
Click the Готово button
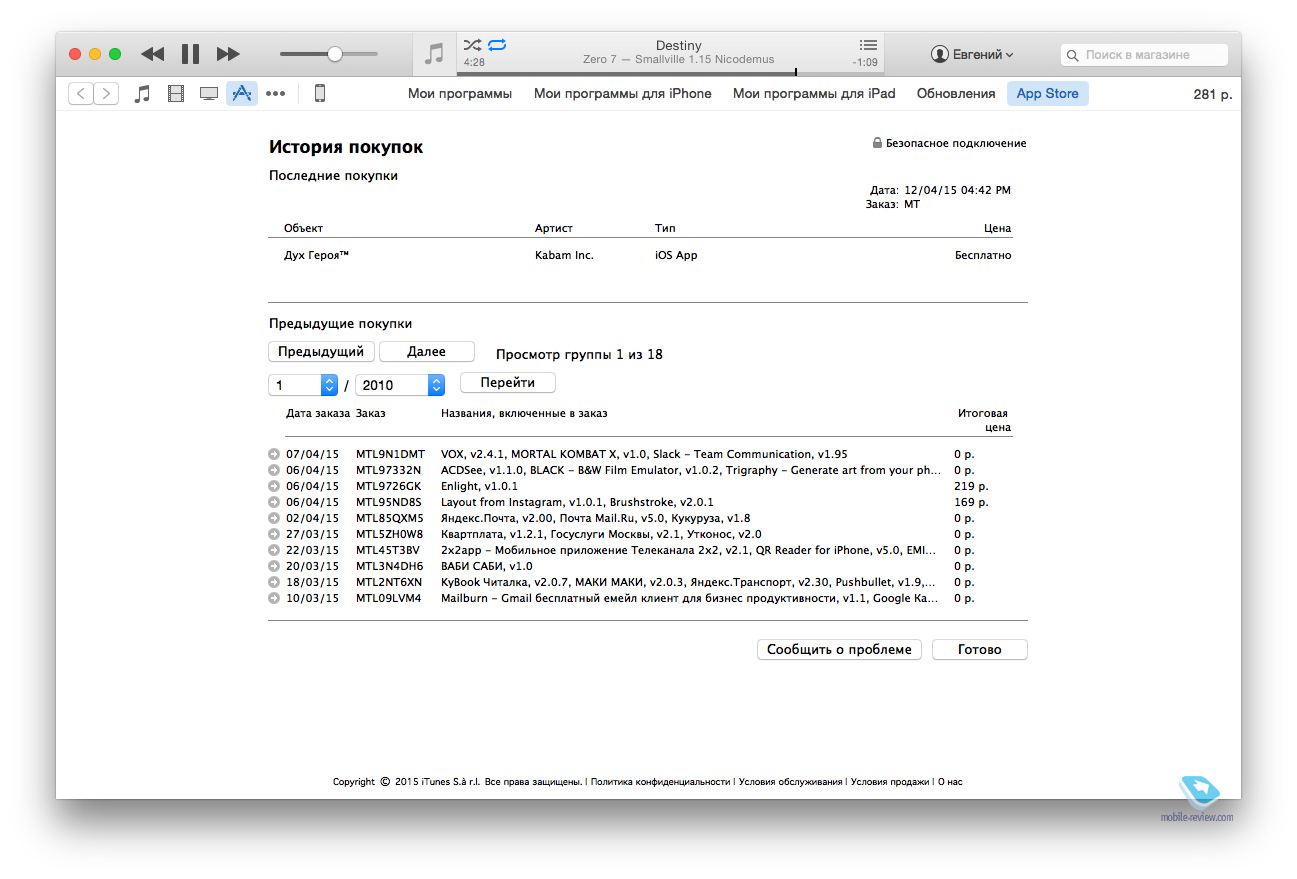pyautogui.click(x=980, y=650)
